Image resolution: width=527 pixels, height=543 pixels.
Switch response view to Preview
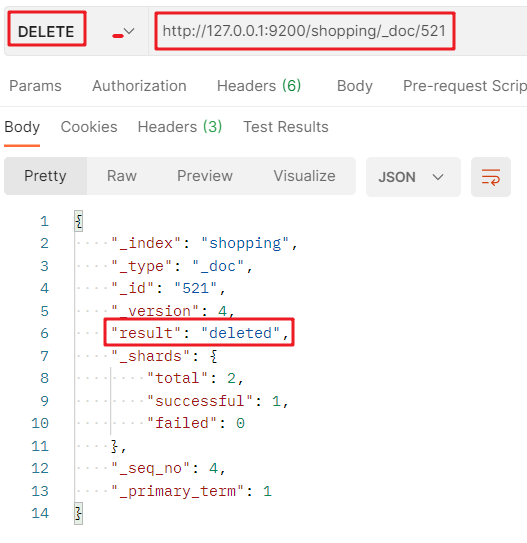[x=205, y=176]
